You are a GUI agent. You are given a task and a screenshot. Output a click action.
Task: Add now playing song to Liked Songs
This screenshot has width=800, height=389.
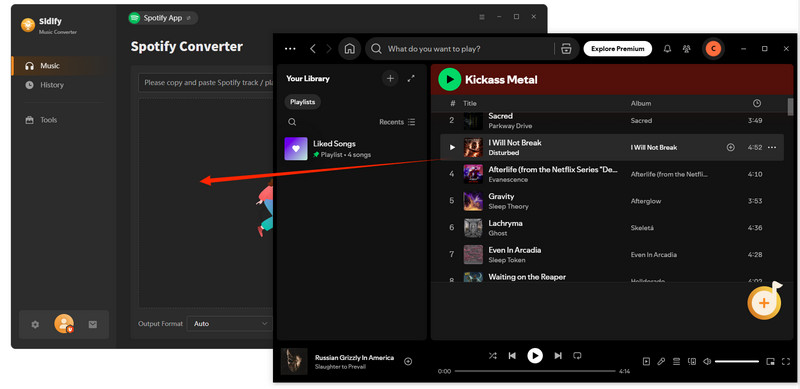click(408, 361)
